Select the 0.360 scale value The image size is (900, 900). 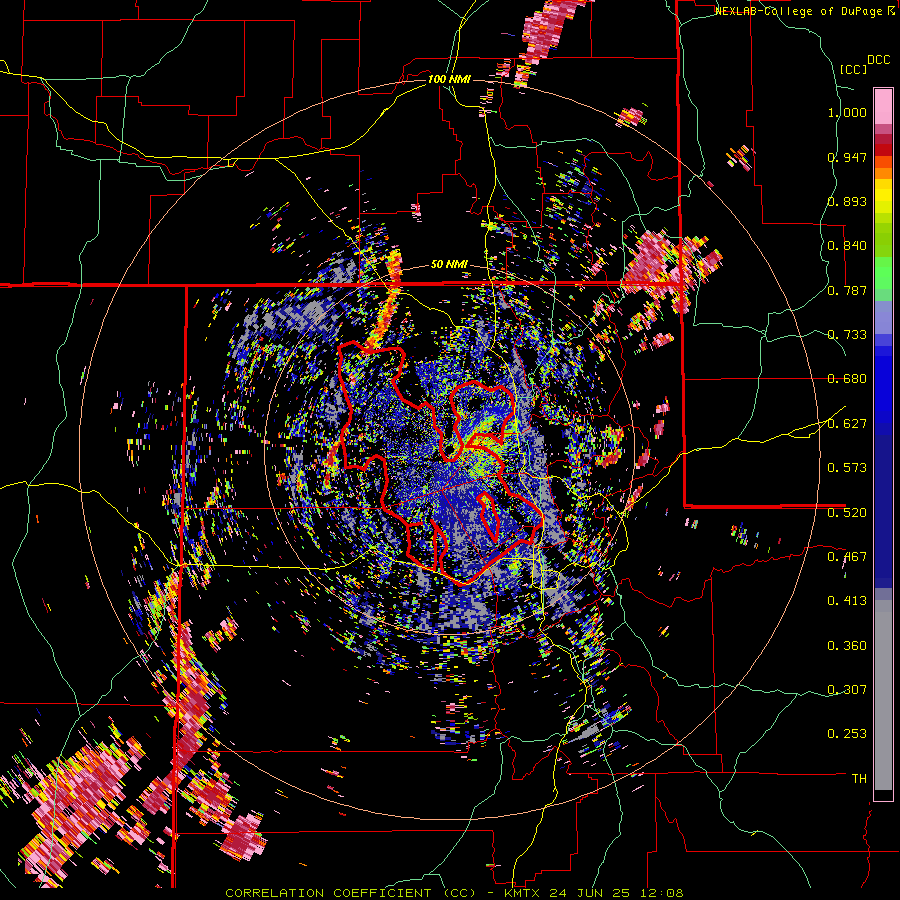point(847,646)
